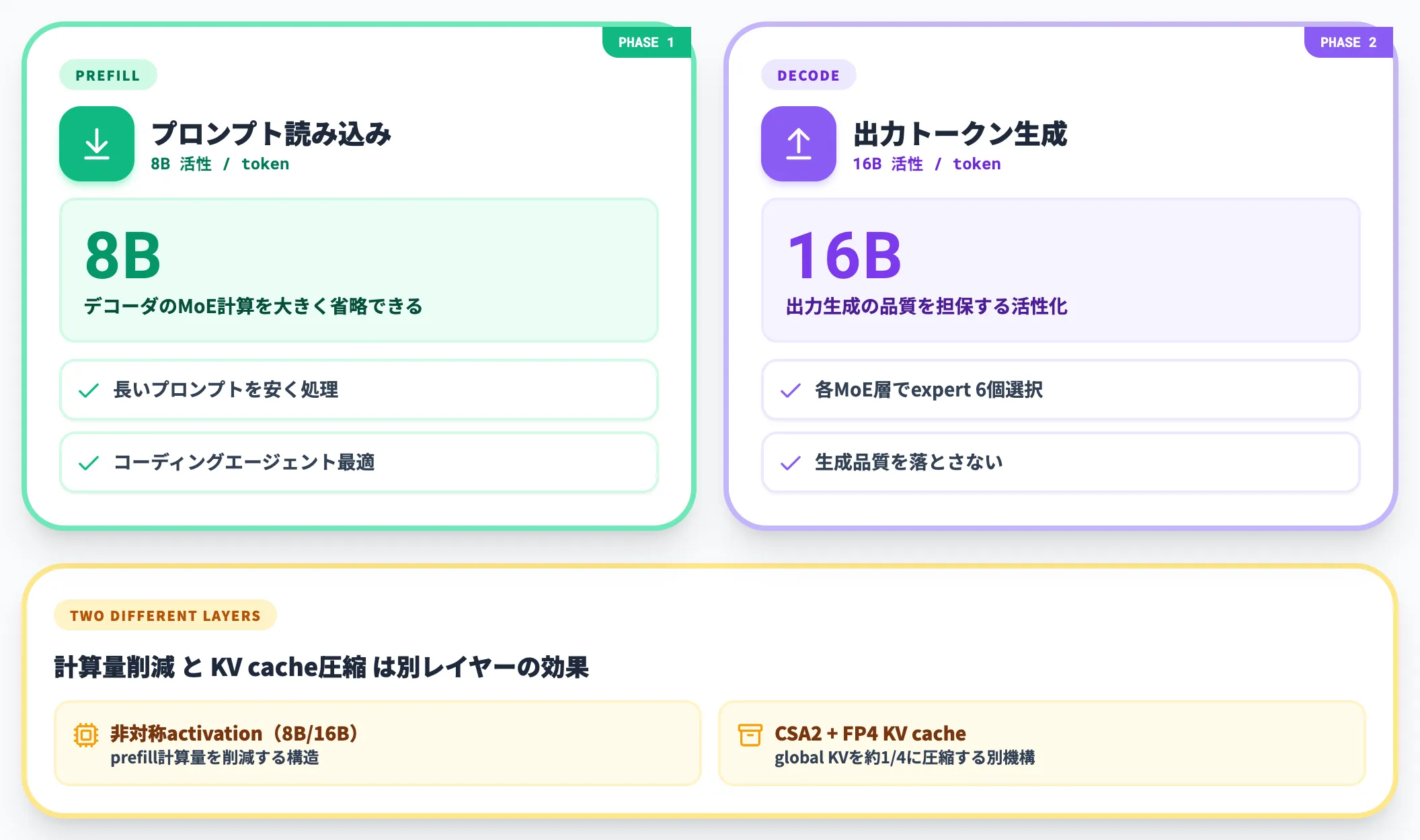Click the archive box icon beside CSA2 + FP4

tap(750, 734)
